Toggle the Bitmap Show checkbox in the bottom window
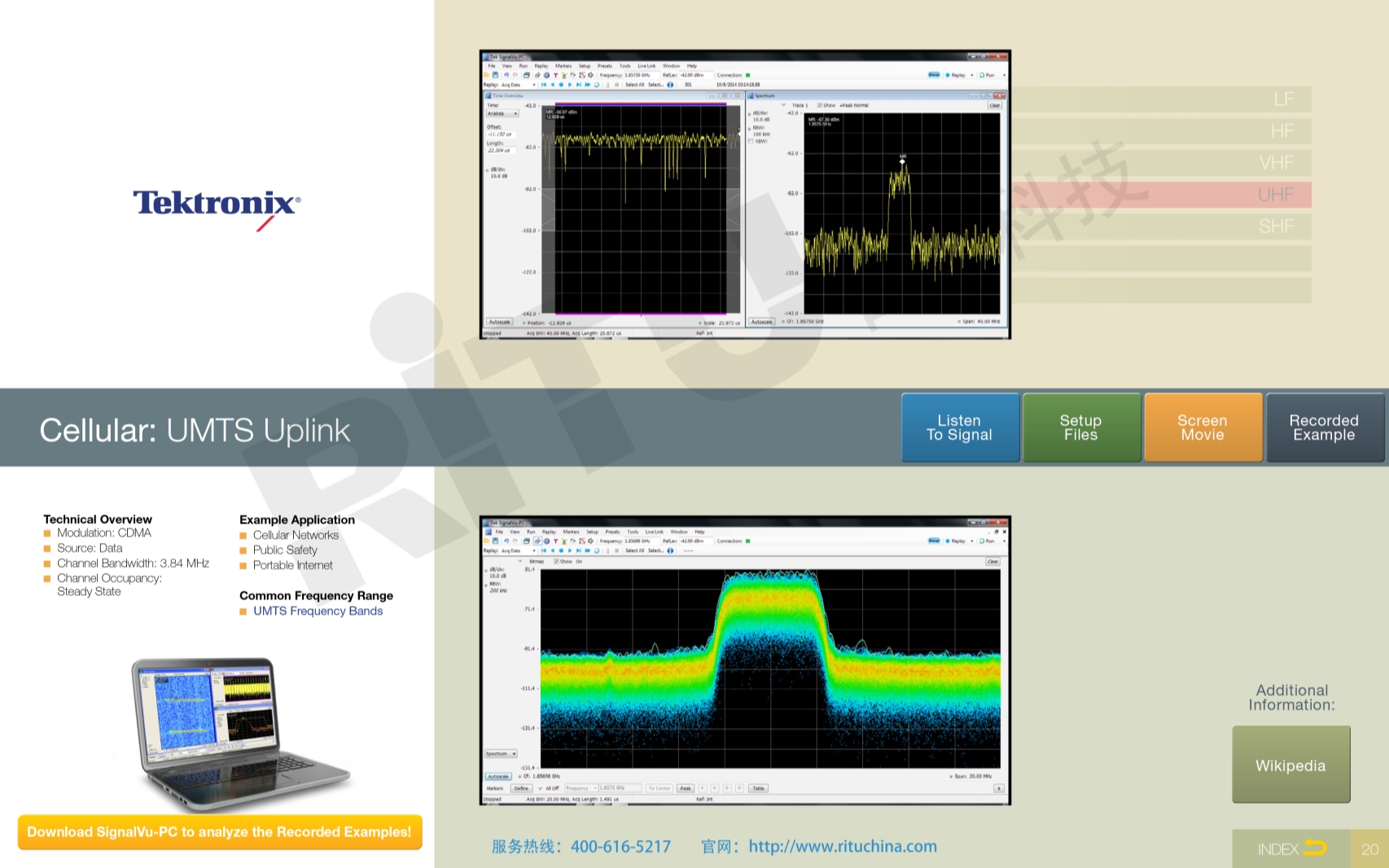1389x868 pixels. point(557,561)
